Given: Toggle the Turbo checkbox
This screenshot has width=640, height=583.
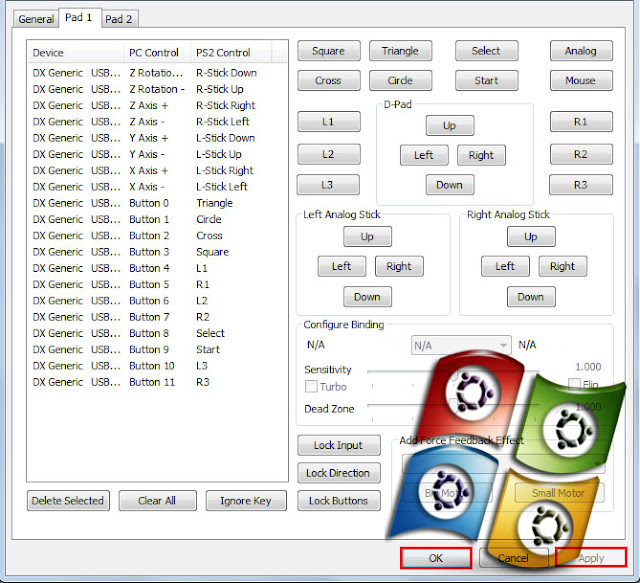Looking at the screenshot, I should tap(326, 387).
